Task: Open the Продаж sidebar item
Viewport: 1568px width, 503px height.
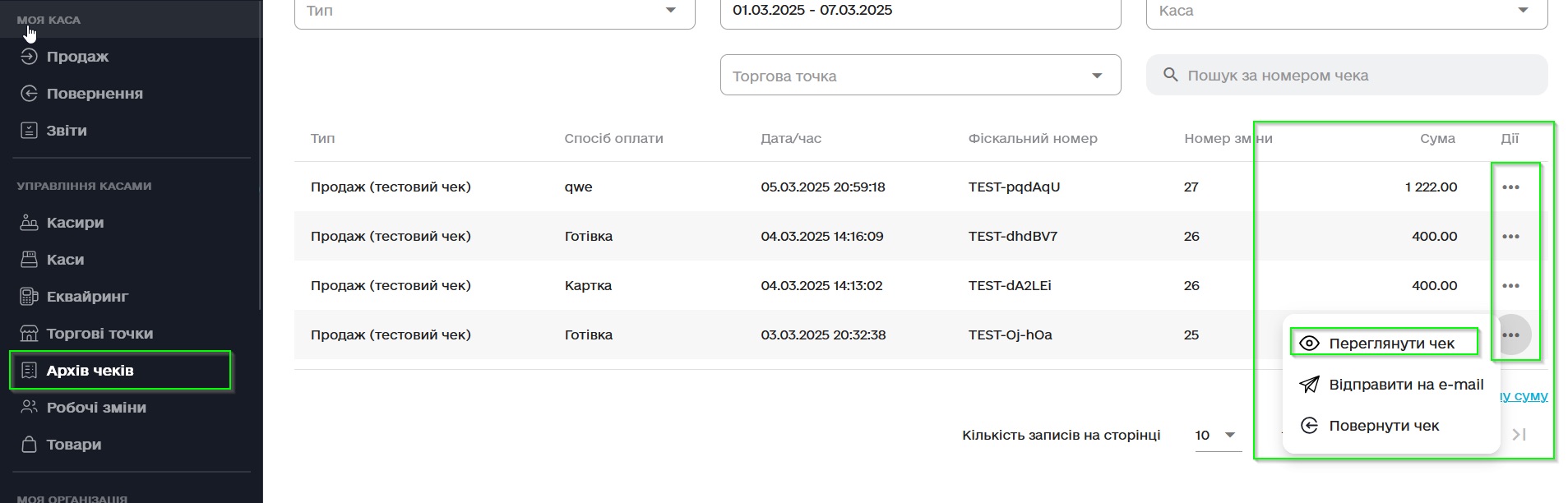Action: tap(77, 57)
